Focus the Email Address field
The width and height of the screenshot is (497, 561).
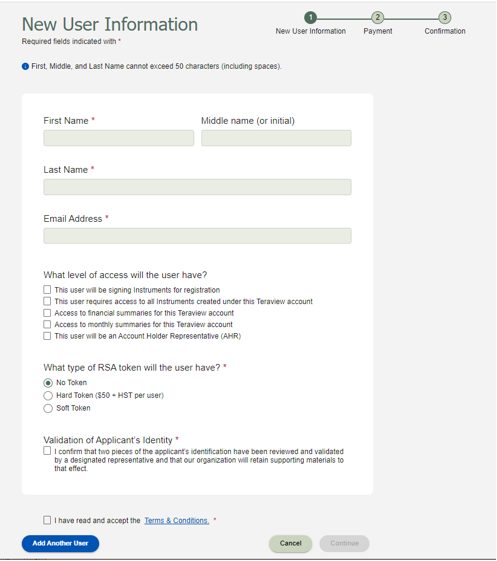pos(198,236)
